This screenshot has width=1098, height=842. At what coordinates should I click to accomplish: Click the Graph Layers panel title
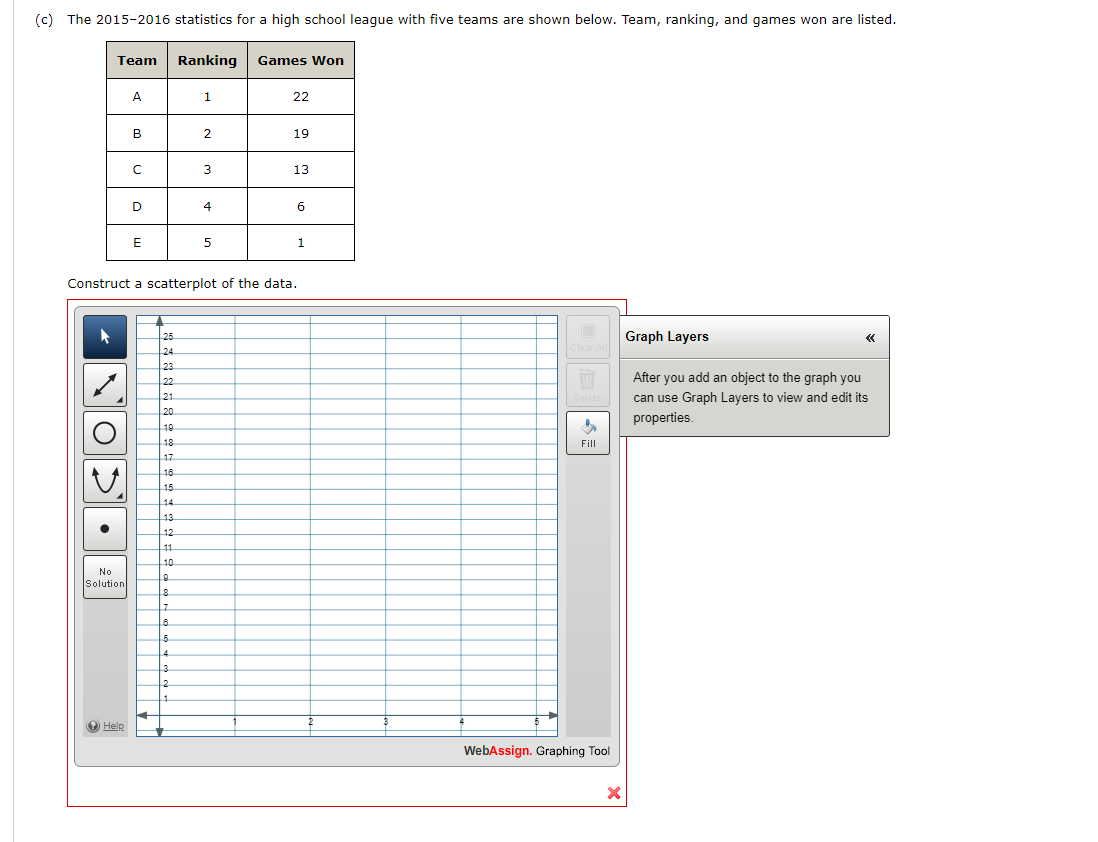668,337
